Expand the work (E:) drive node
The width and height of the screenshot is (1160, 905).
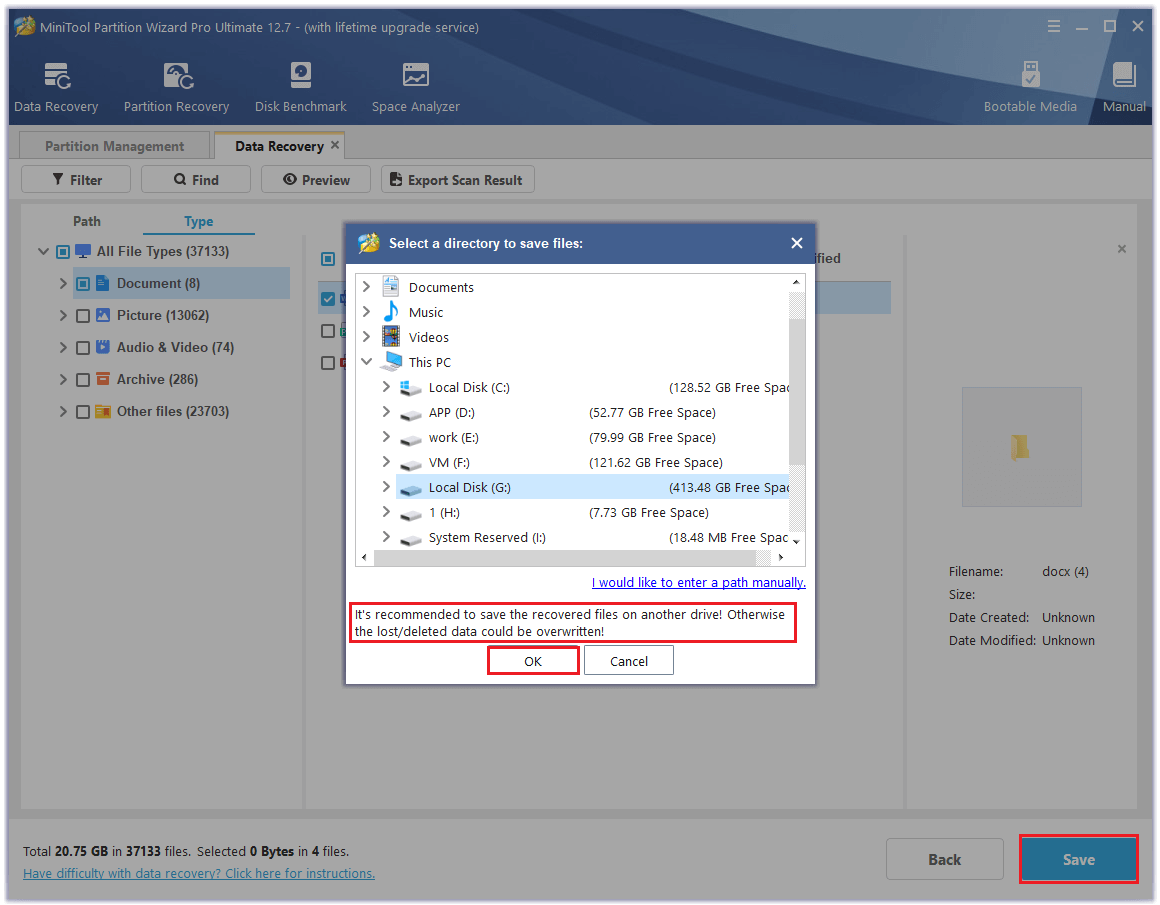tap(385, 437)
